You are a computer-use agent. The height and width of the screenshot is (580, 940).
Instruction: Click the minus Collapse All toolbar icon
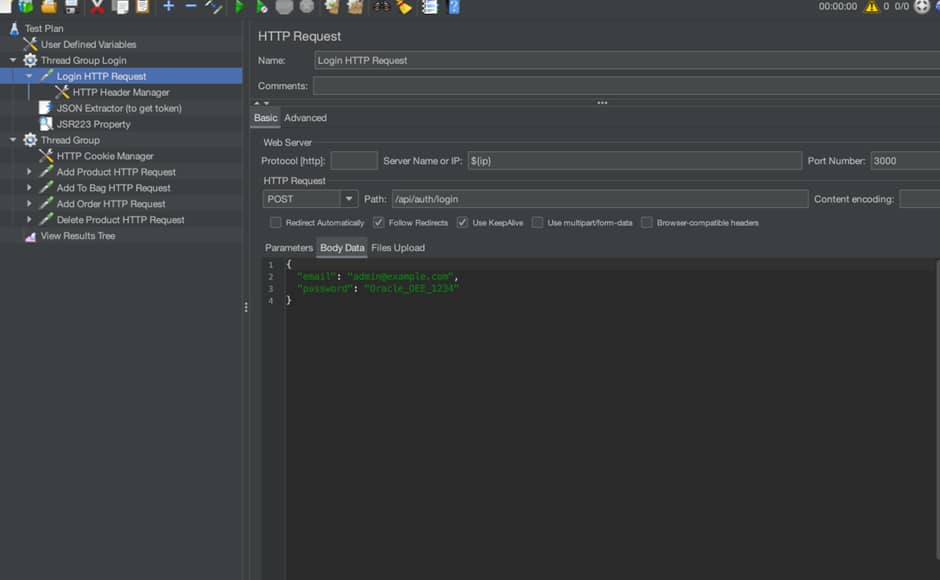190,7
